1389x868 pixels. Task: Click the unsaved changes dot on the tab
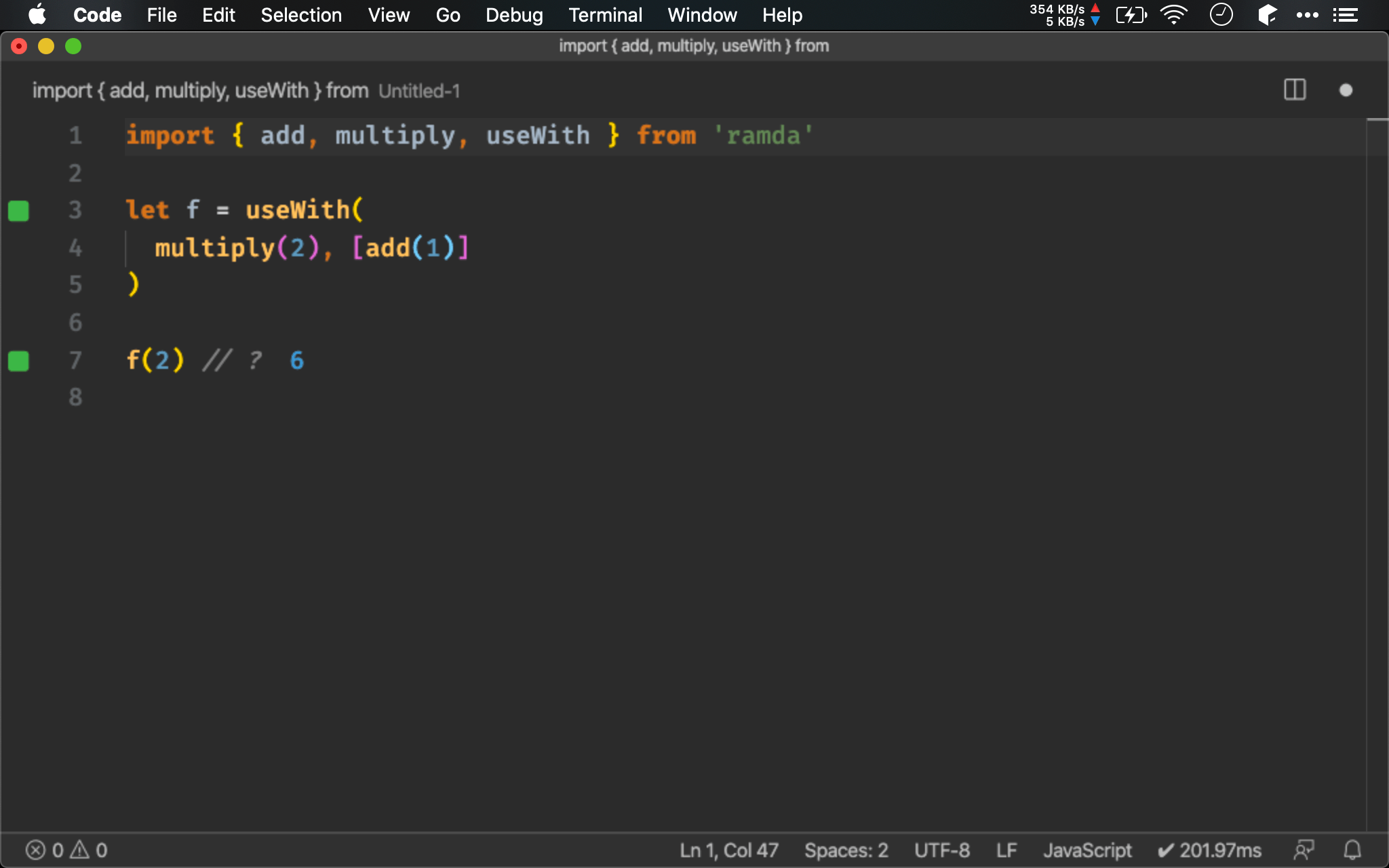tap(1346, 90)
